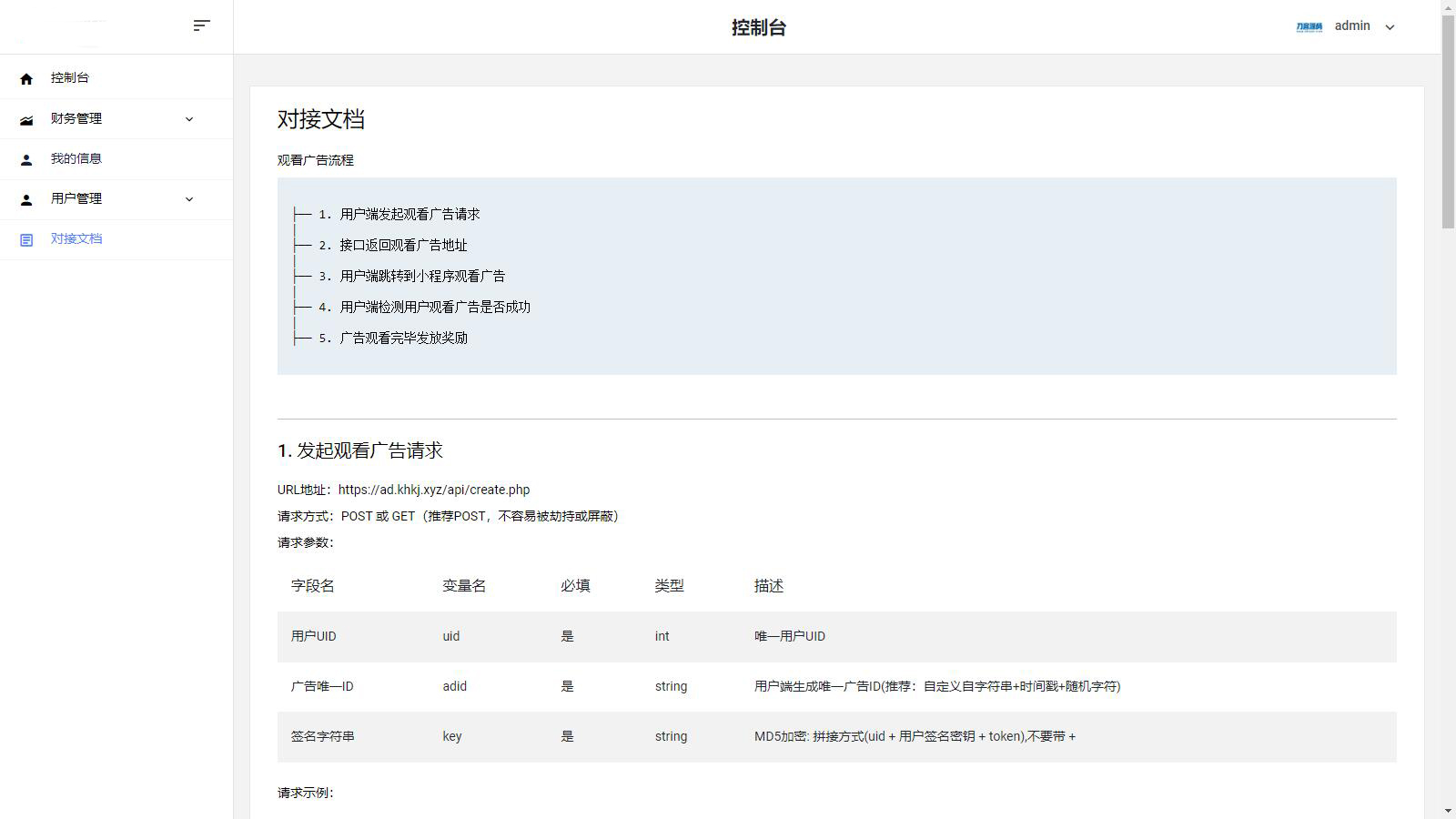Click the user icon beside 用户管理

26,199
